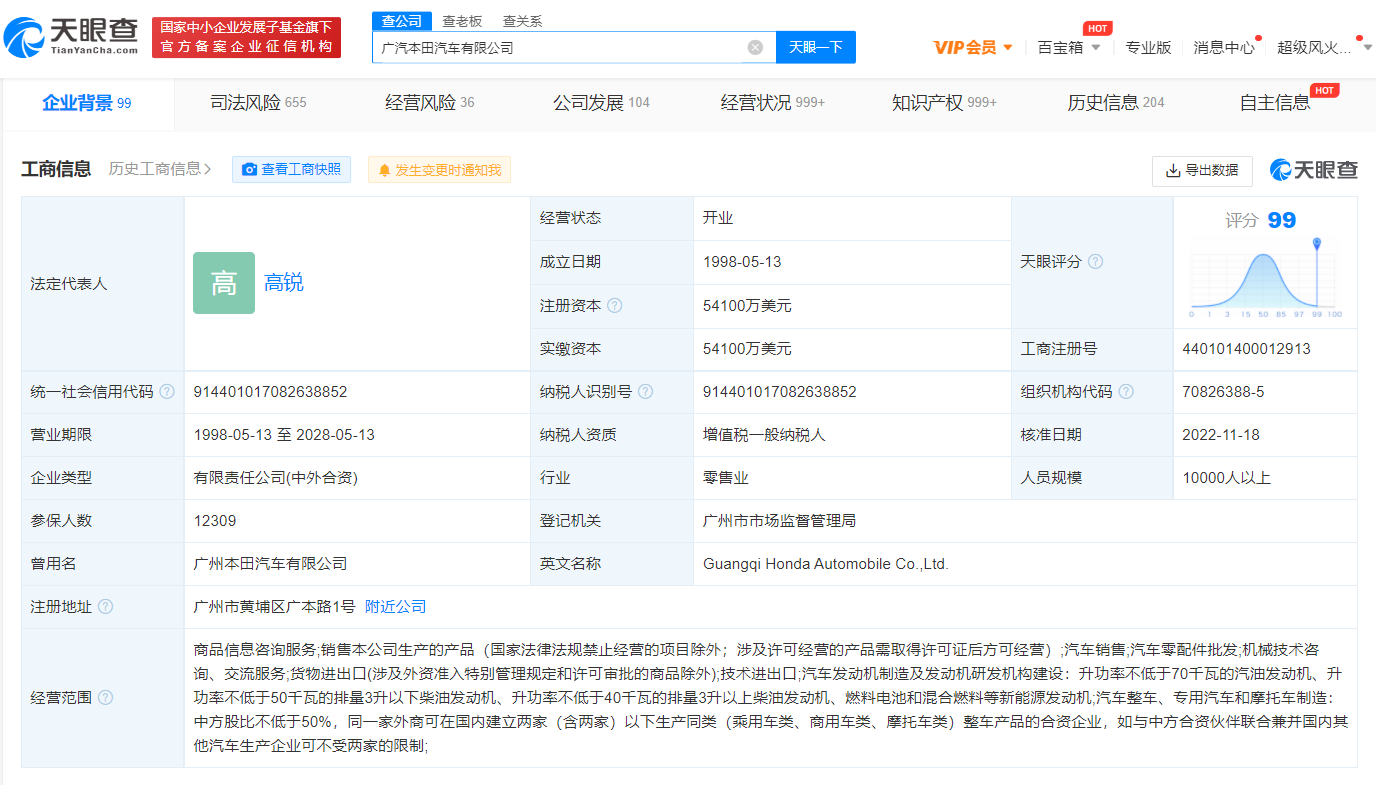This screenshot has width=1376, height=785.
Task: Select the credit code 914401017082638852 under 统一社会信用代码
Action: 270,392
